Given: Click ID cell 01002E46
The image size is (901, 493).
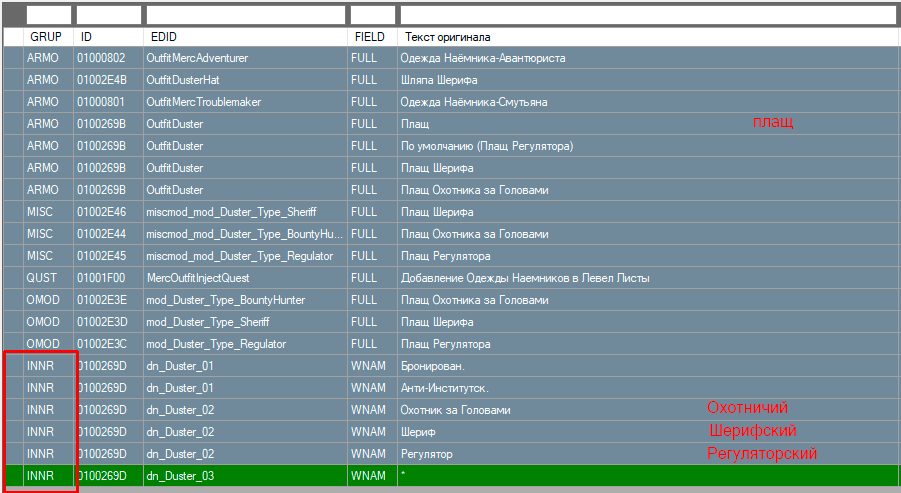Looking at the screenshot, I should (109, 212).
